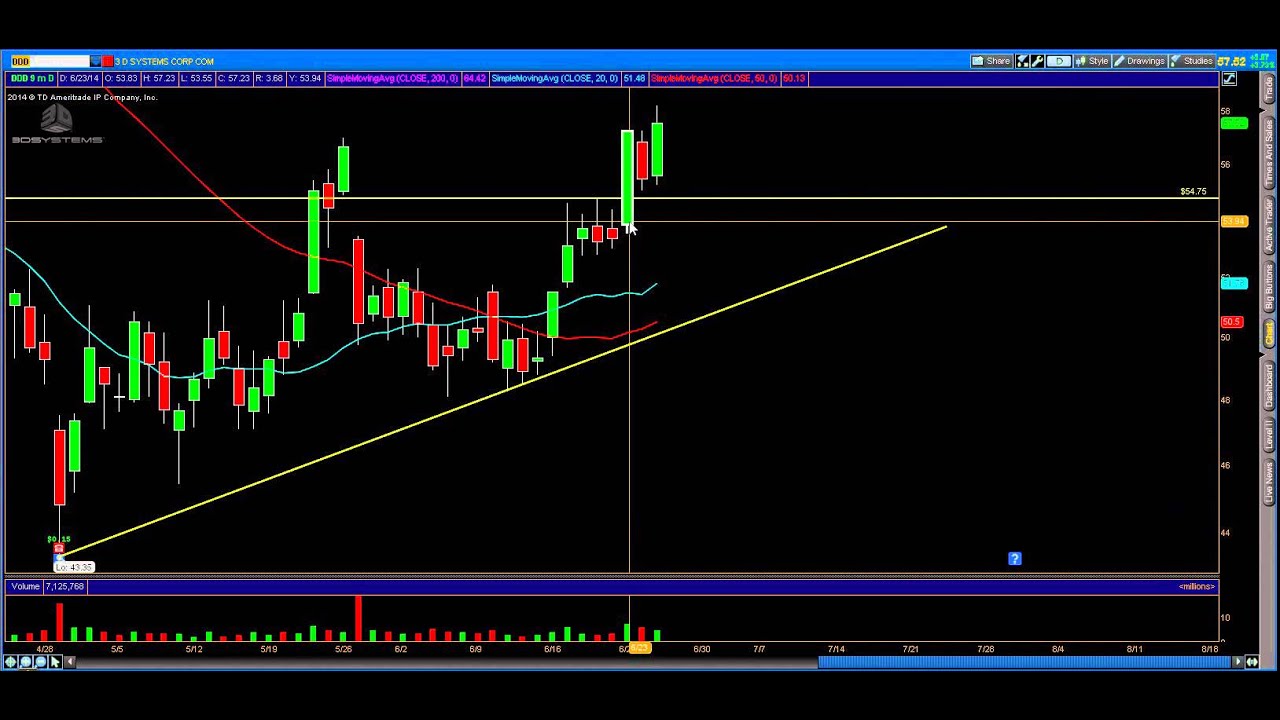The width and height of the screenshot is (1280, 720).
Task: Click the red 50.5 price bubble
Action: coord(1232,322)
